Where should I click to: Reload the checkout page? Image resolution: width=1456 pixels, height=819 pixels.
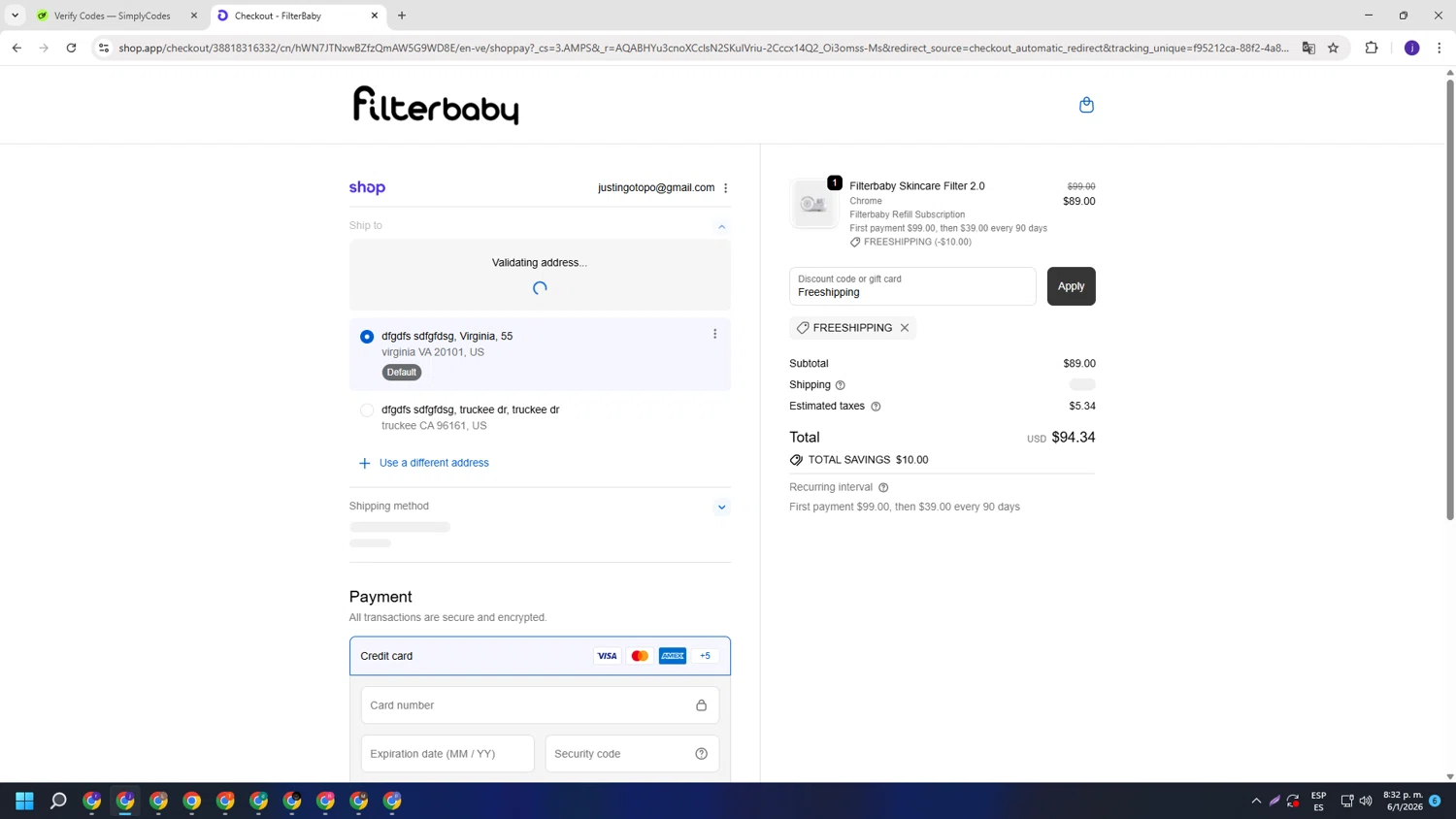71,48
